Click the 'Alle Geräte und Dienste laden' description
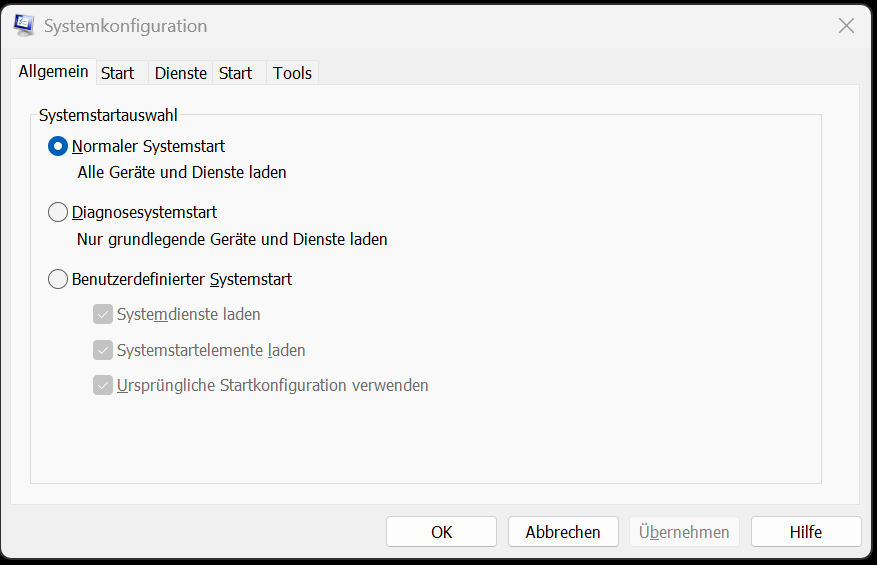 (x=182, y=172)
